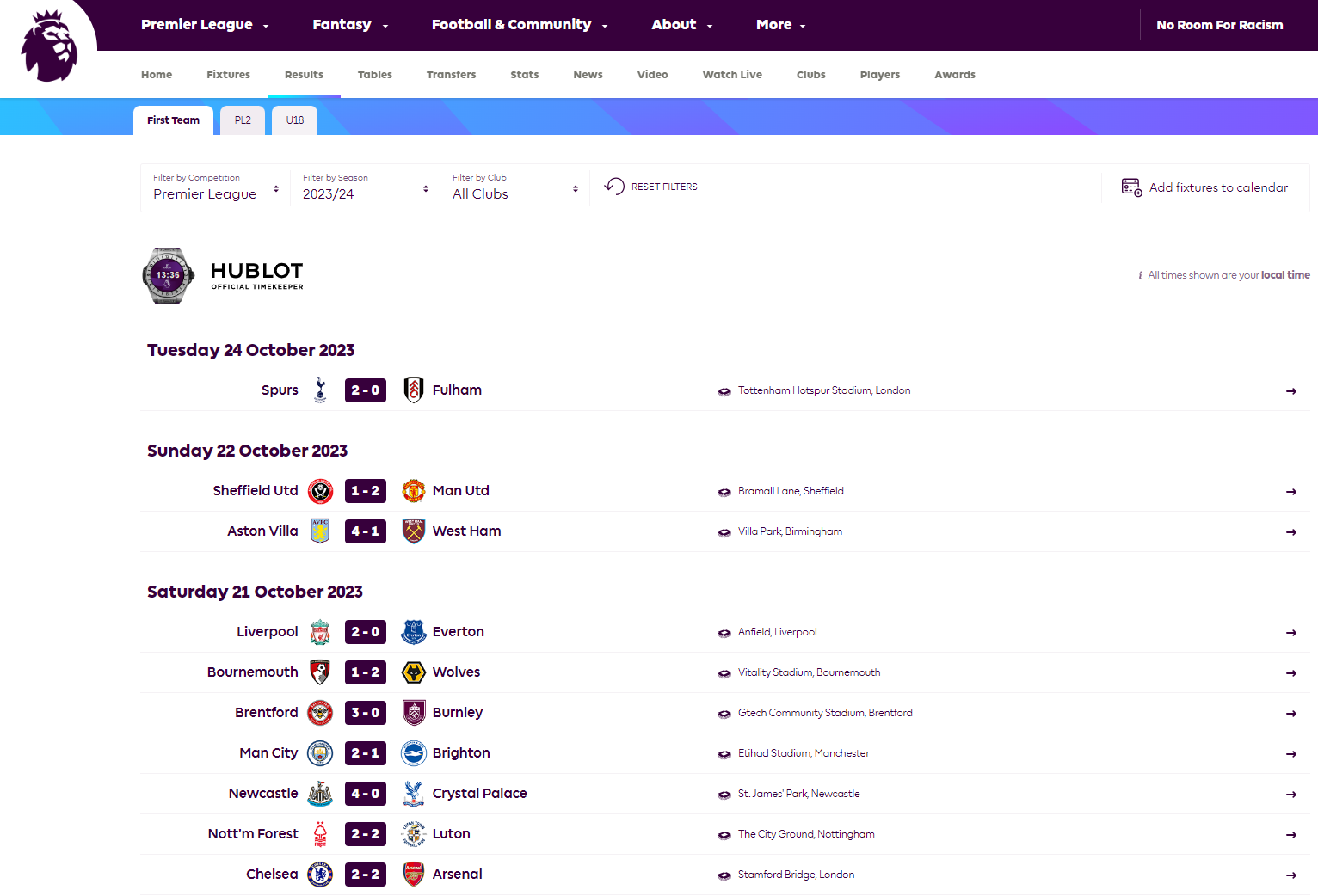Click the Chelsea club crest
1318x896 pixels.
tap(320, 875)
